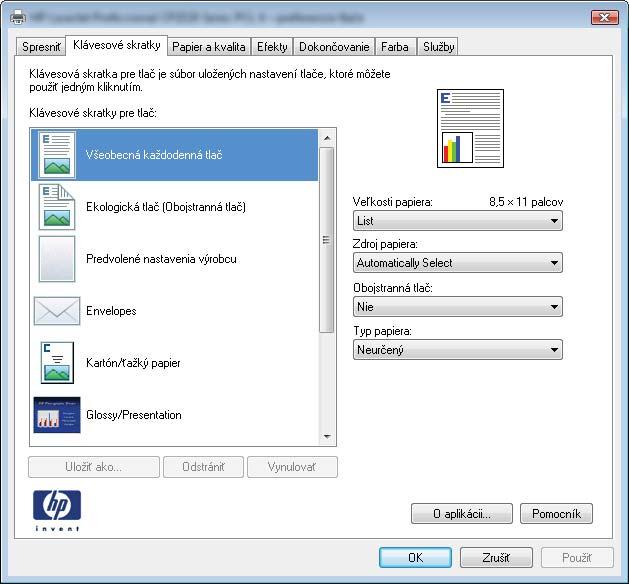This screenshot has width=629, height=584.
Task: Click the Envelopes envelope icon
Action: tap(57, 311)
